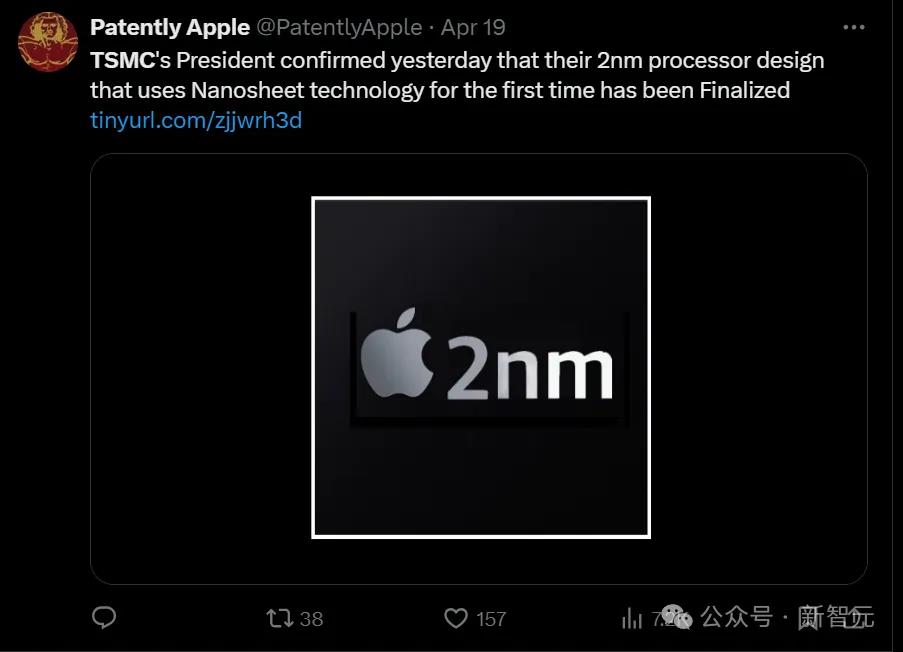The width and height of the screenshot is (903, 652).
Task: Retweet the post using the arrows icon
Action: pos(280,618)
